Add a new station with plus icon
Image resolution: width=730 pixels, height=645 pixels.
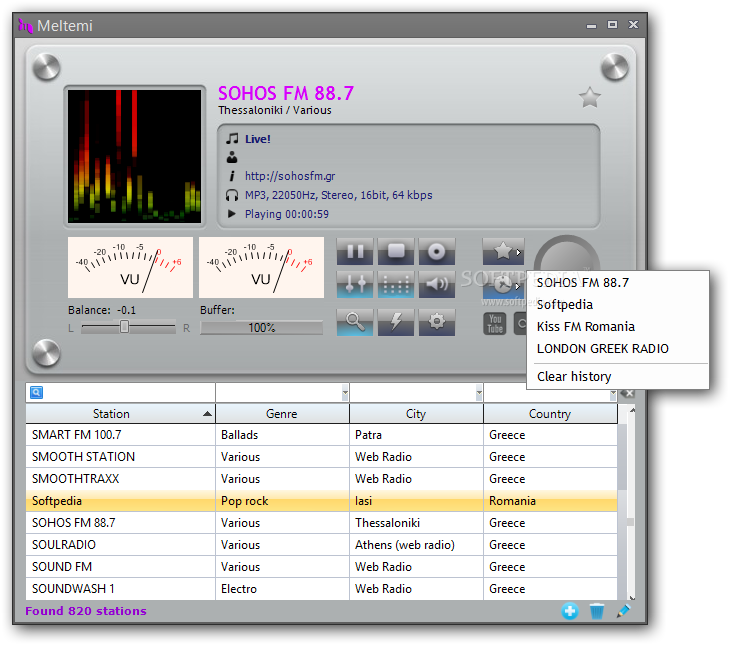pyautogui.click(x=570, y=611)
